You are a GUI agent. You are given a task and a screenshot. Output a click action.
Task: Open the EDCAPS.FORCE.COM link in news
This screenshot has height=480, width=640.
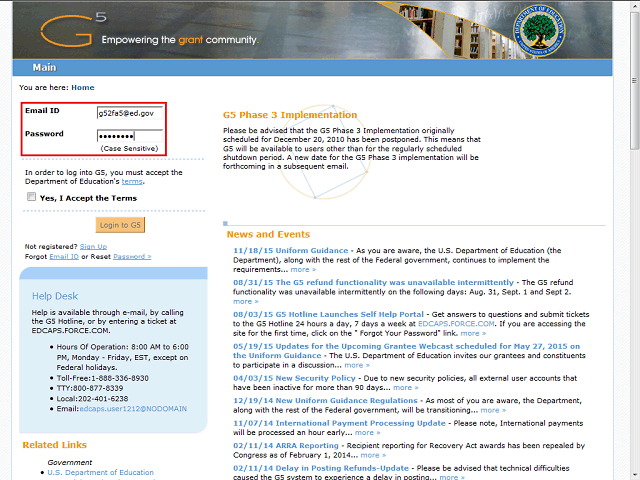(456, 324)
